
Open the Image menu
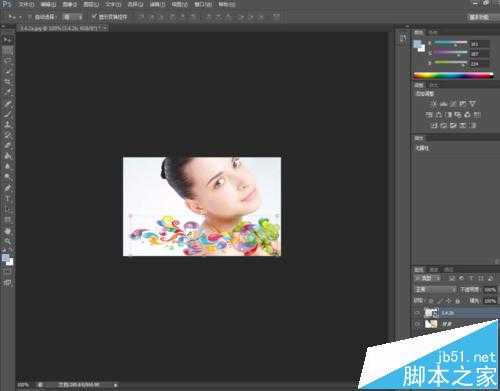[x=70, y=5]
